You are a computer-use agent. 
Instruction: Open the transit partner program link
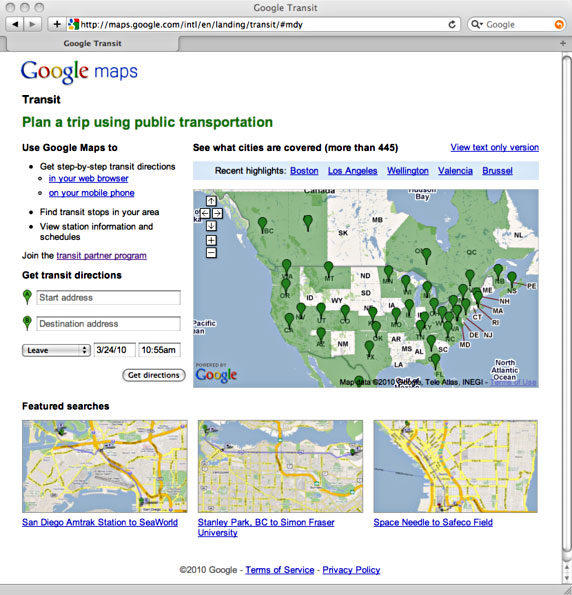click(x=101, y=255)
